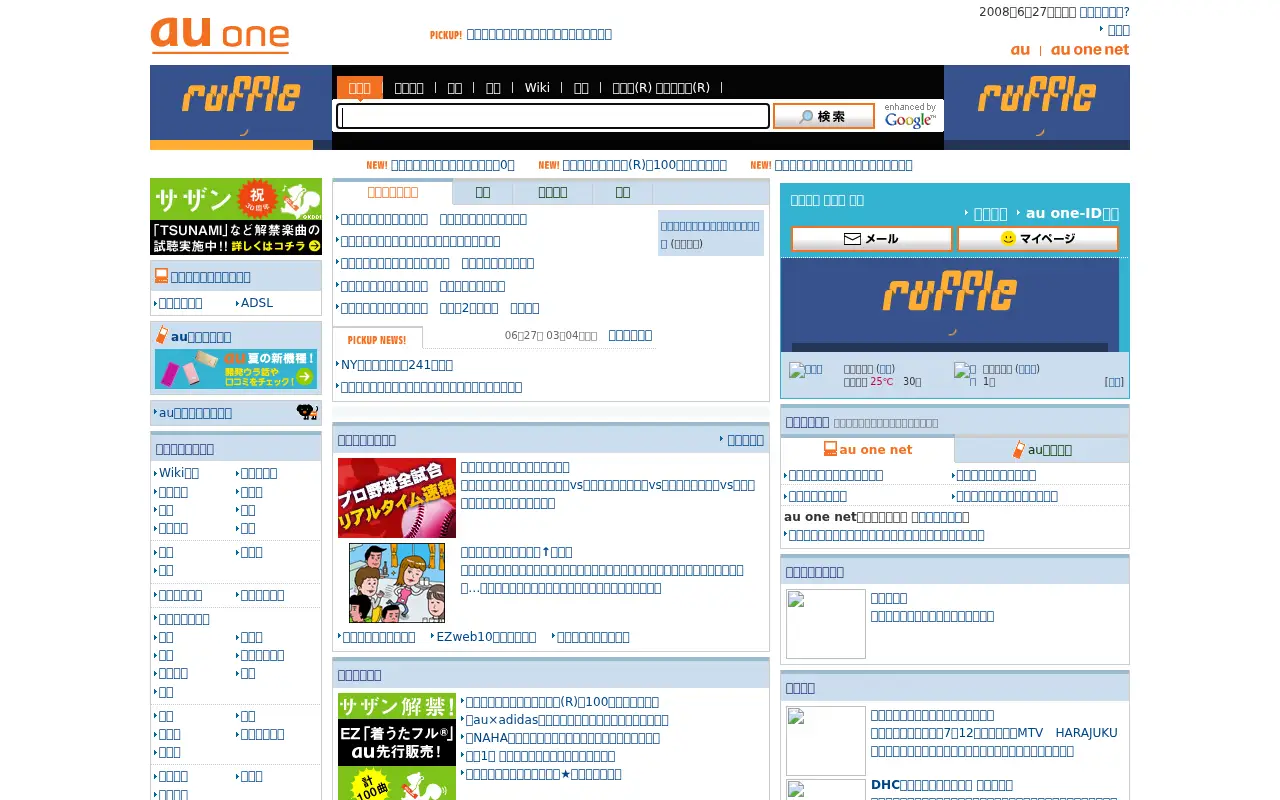Click the PICKUP! label at page top
The height and width of the screenshot is (800, 1280).
tap(446, 35)
